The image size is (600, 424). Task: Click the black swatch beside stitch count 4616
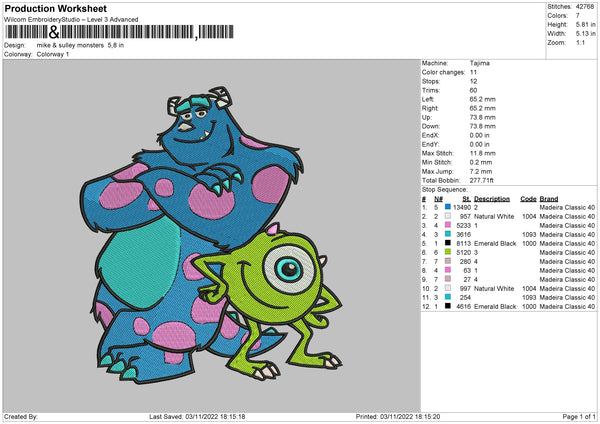click(448, 306)
